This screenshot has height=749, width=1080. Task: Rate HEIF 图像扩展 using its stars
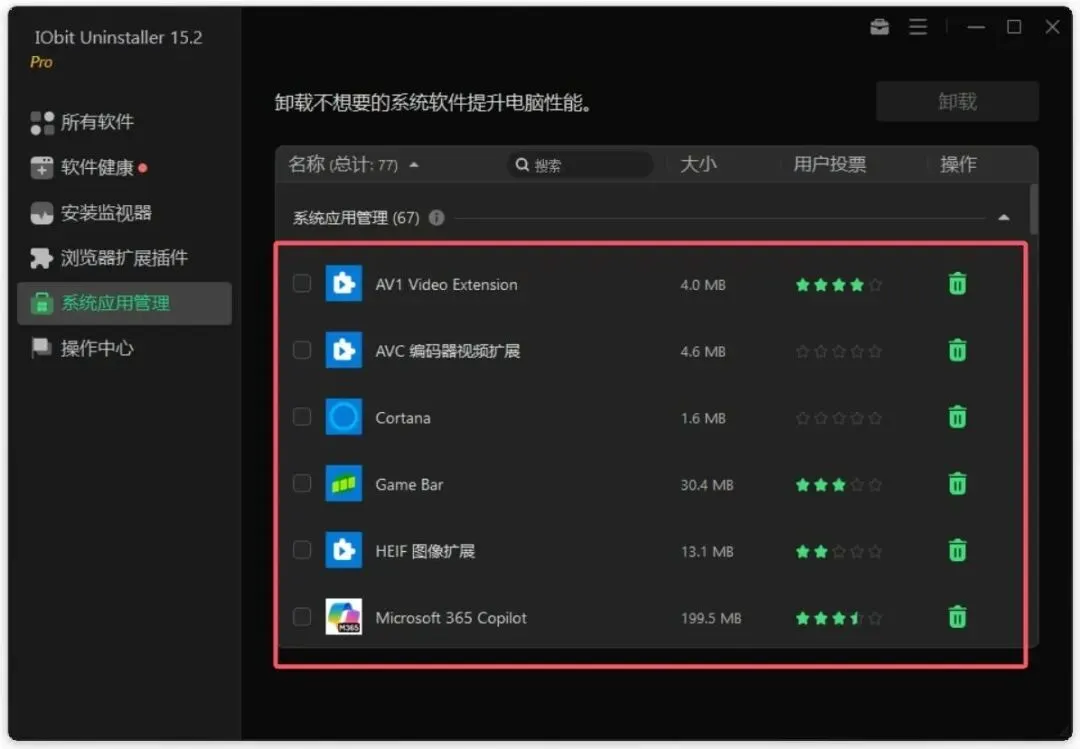[x=838, y=551]
